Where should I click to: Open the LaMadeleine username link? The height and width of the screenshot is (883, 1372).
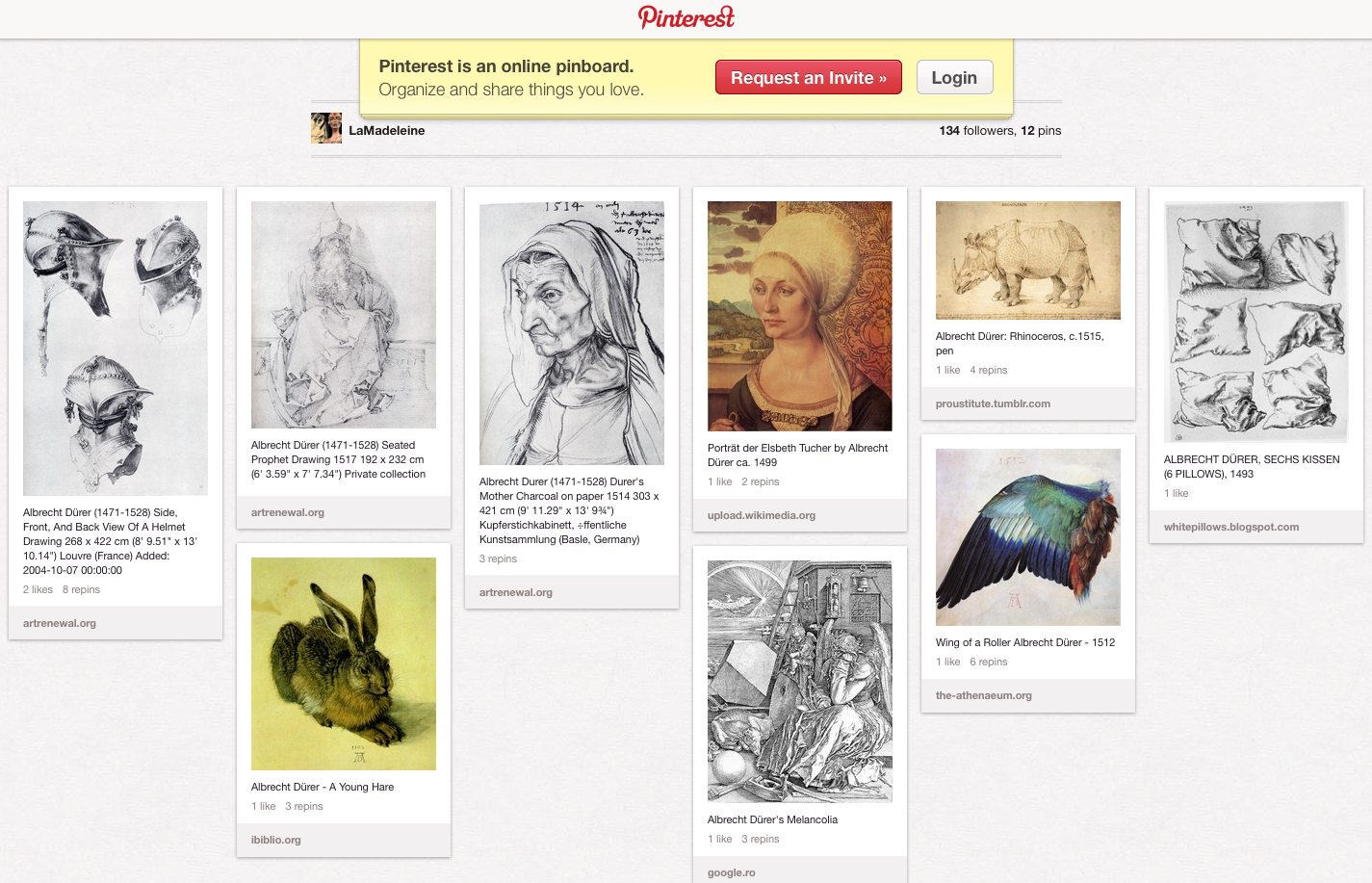coord(386,130)
